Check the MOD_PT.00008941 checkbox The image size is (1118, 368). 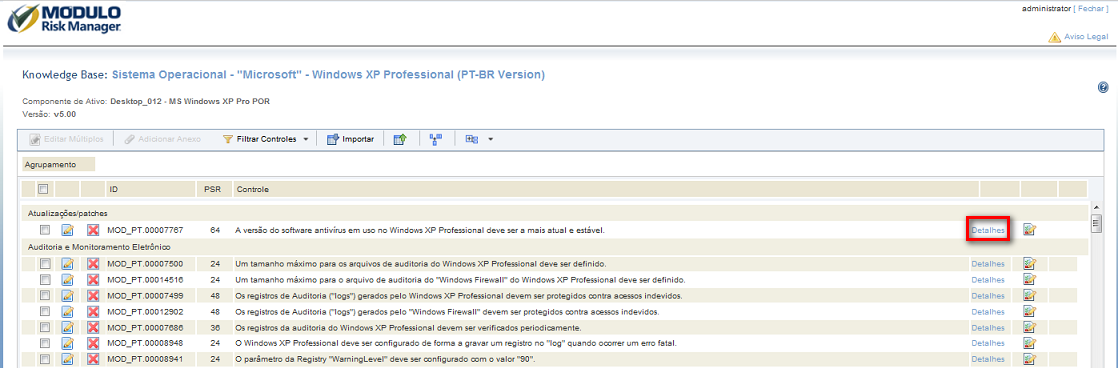coord(45,359)
